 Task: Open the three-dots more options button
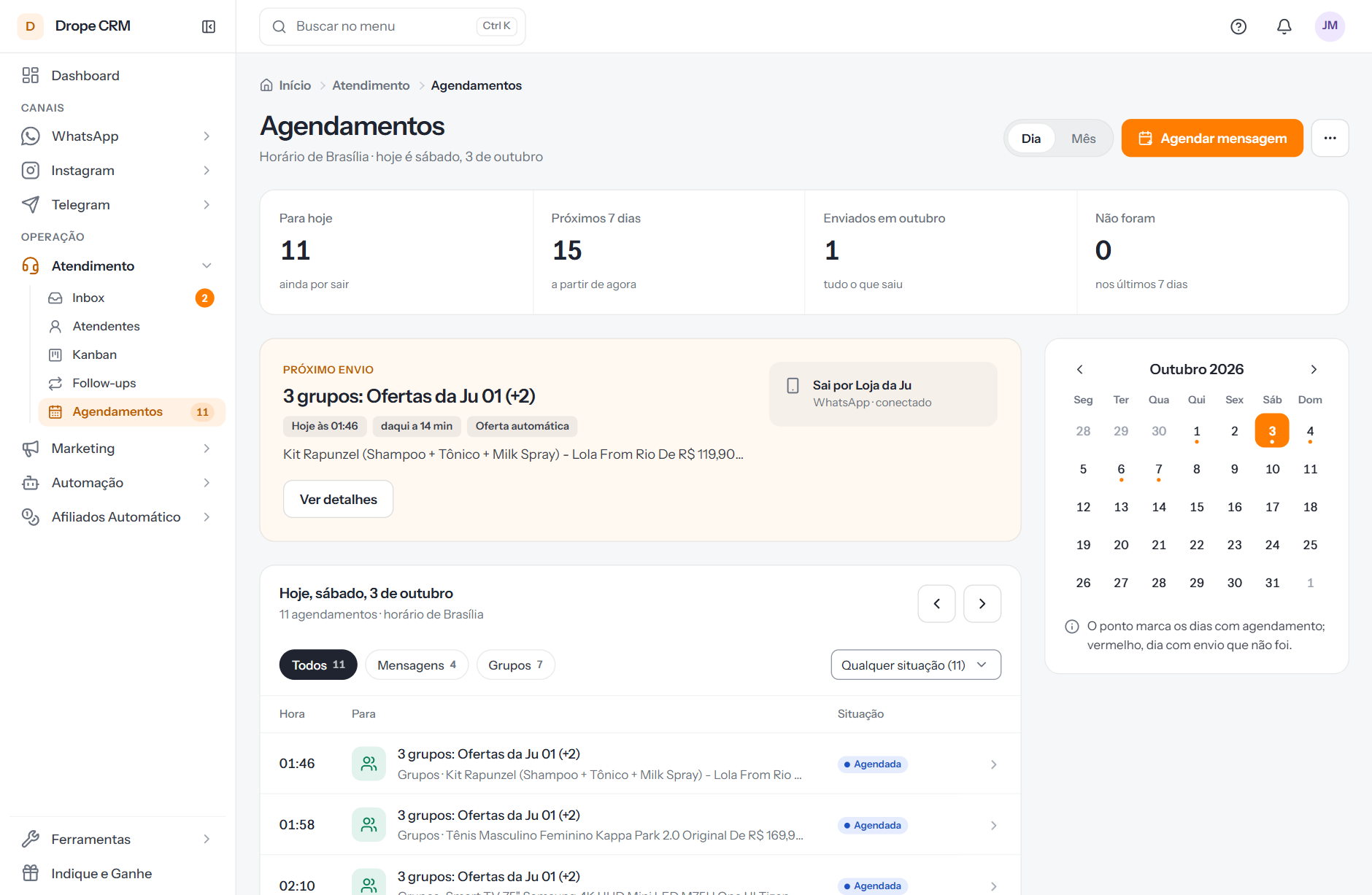[1330, 138]
